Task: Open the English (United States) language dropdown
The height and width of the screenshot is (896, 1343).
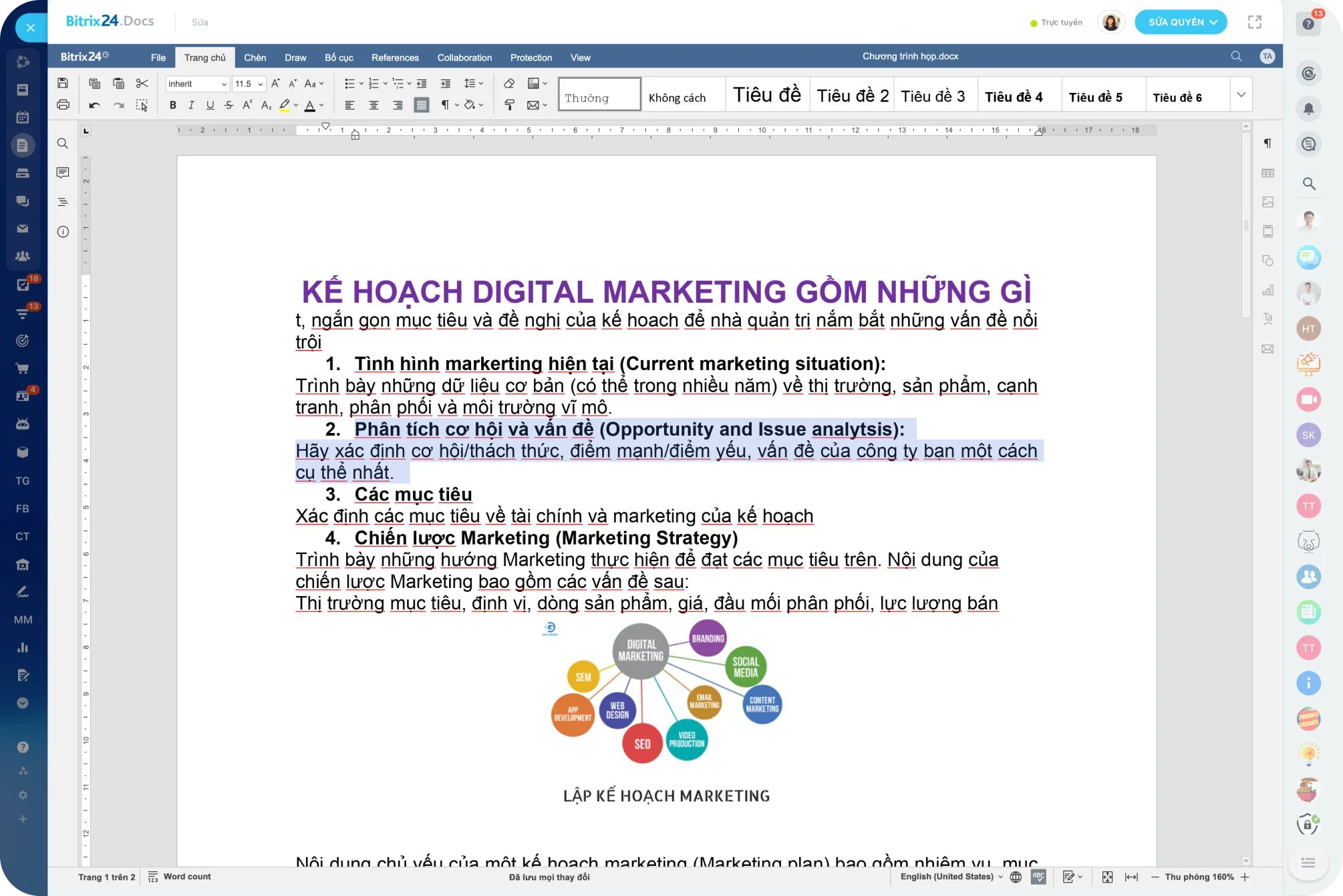Action: [951, 877]
